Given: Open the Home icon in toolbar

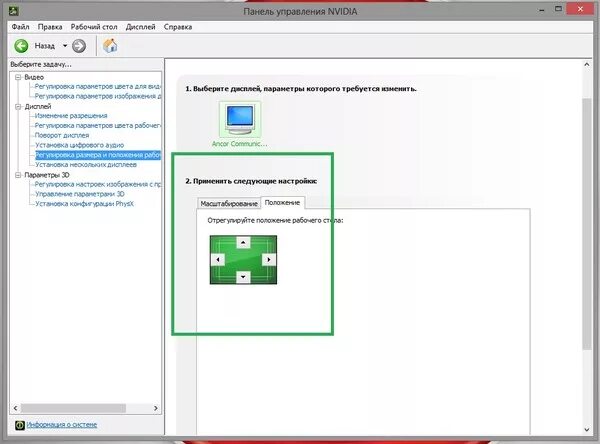Looking at the screenshot, I should pos(110,46).
